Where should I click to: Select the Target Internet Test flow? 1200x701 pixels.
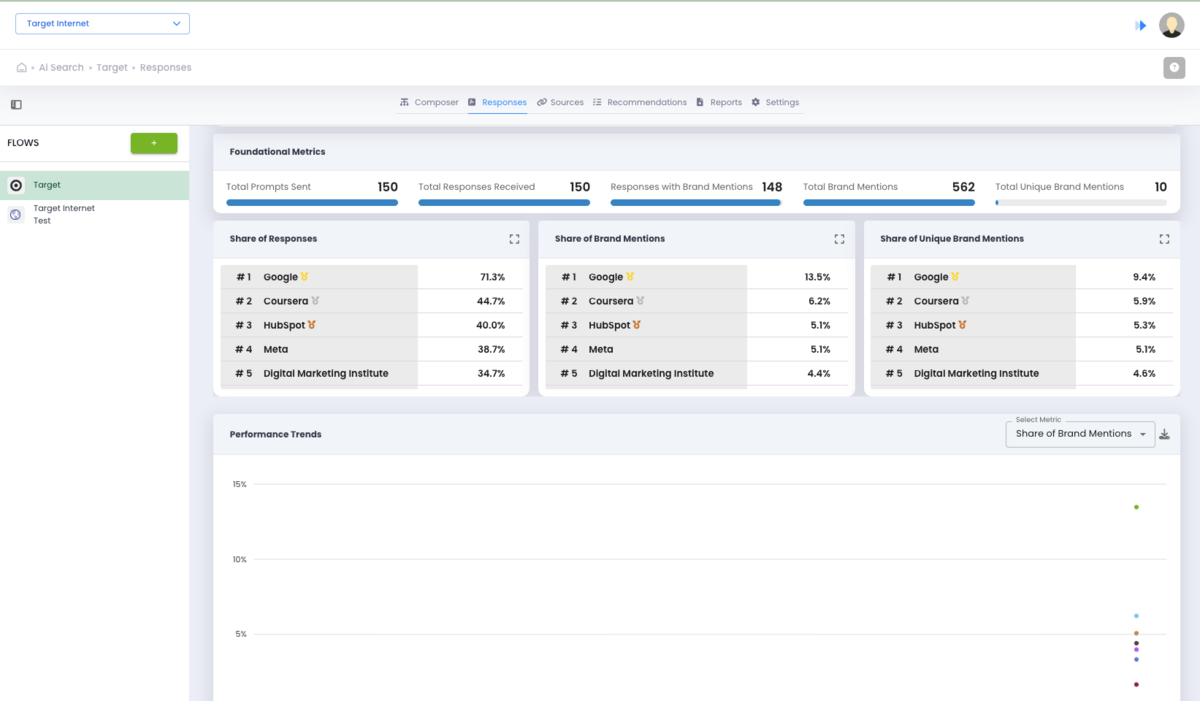(x=94, y=214)
